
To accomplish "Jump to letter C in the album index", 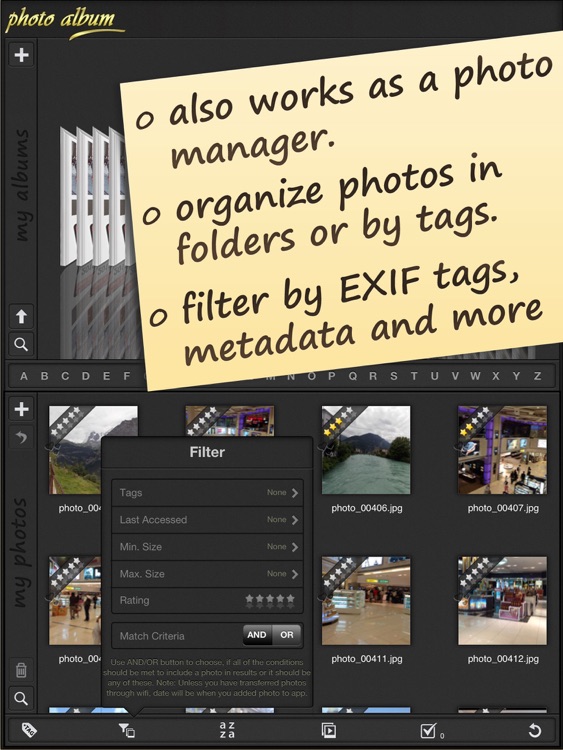I will pos(65,376).
